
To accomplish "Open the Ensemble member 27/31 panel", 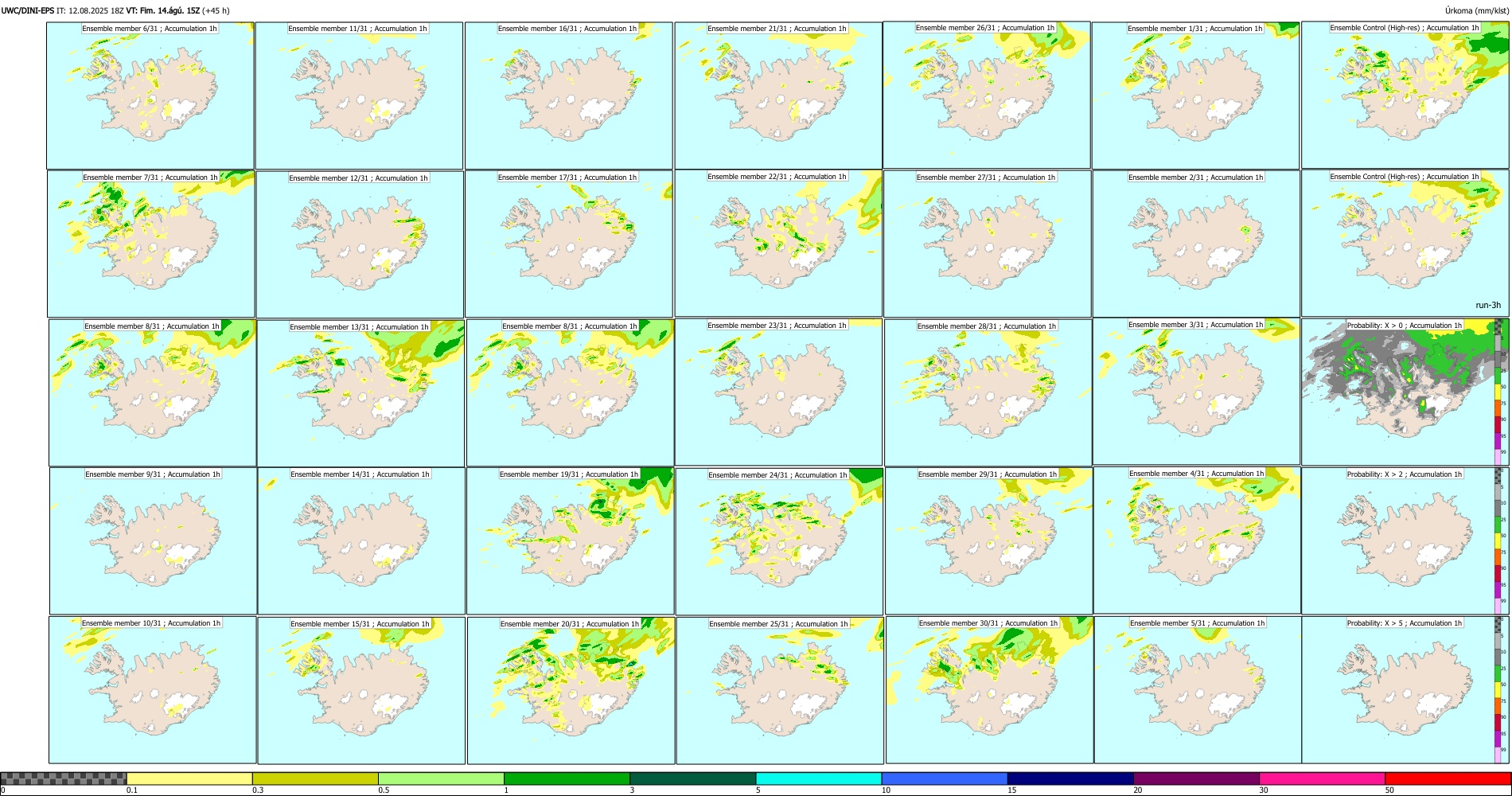I will tap(988, 244).
